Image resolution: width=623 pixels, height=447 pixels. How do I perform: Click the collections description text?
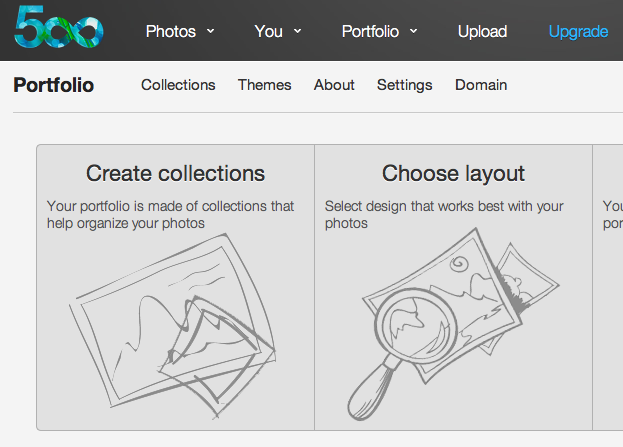coord(170,215)
